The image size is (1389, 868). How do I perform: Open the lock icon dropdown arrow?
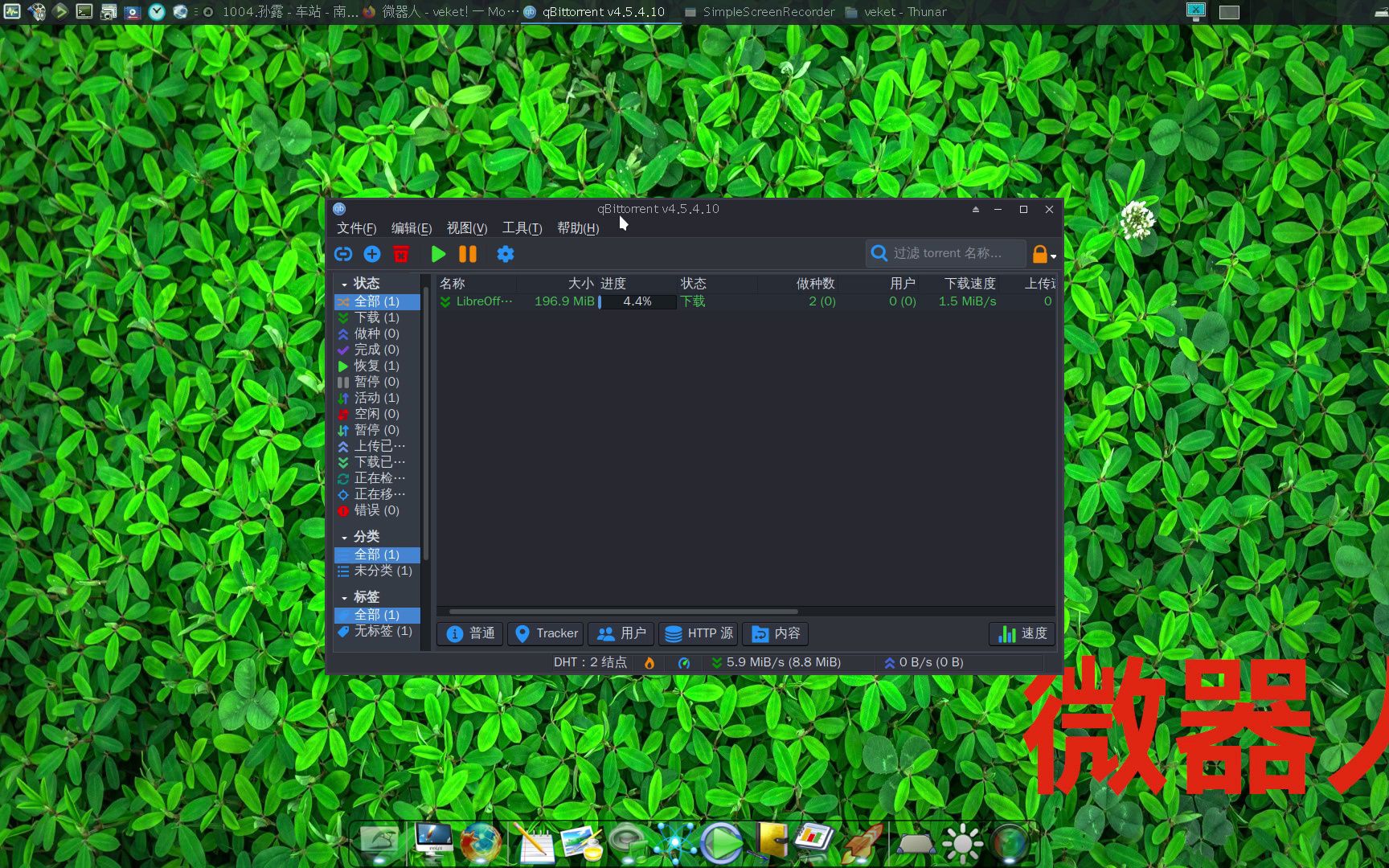(x=1053, y=256)
